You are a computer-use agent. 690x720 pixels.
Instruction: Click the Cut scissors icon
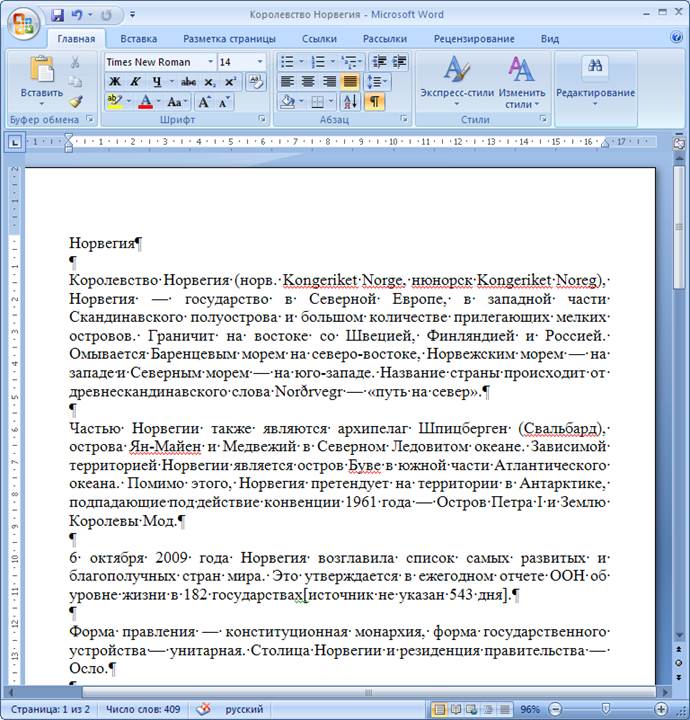76,62
